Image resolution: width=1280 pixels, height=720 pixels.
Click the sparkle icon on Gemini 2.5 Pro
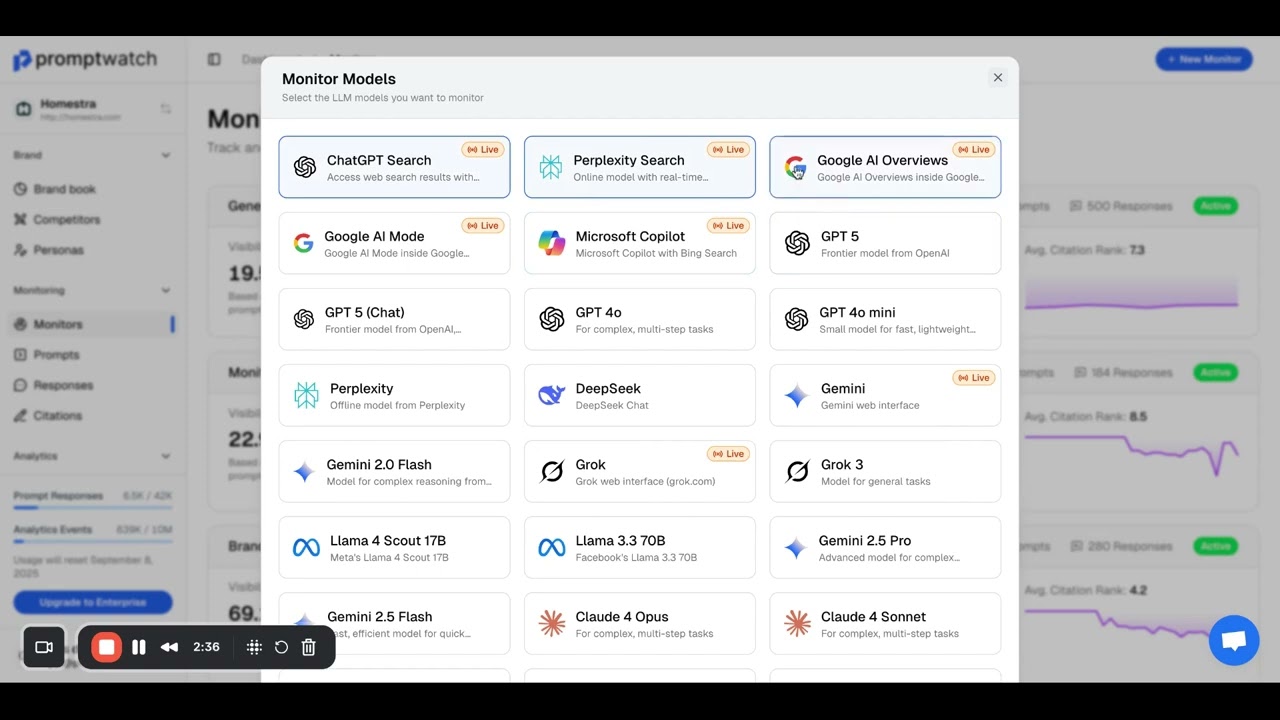(795, 548)
